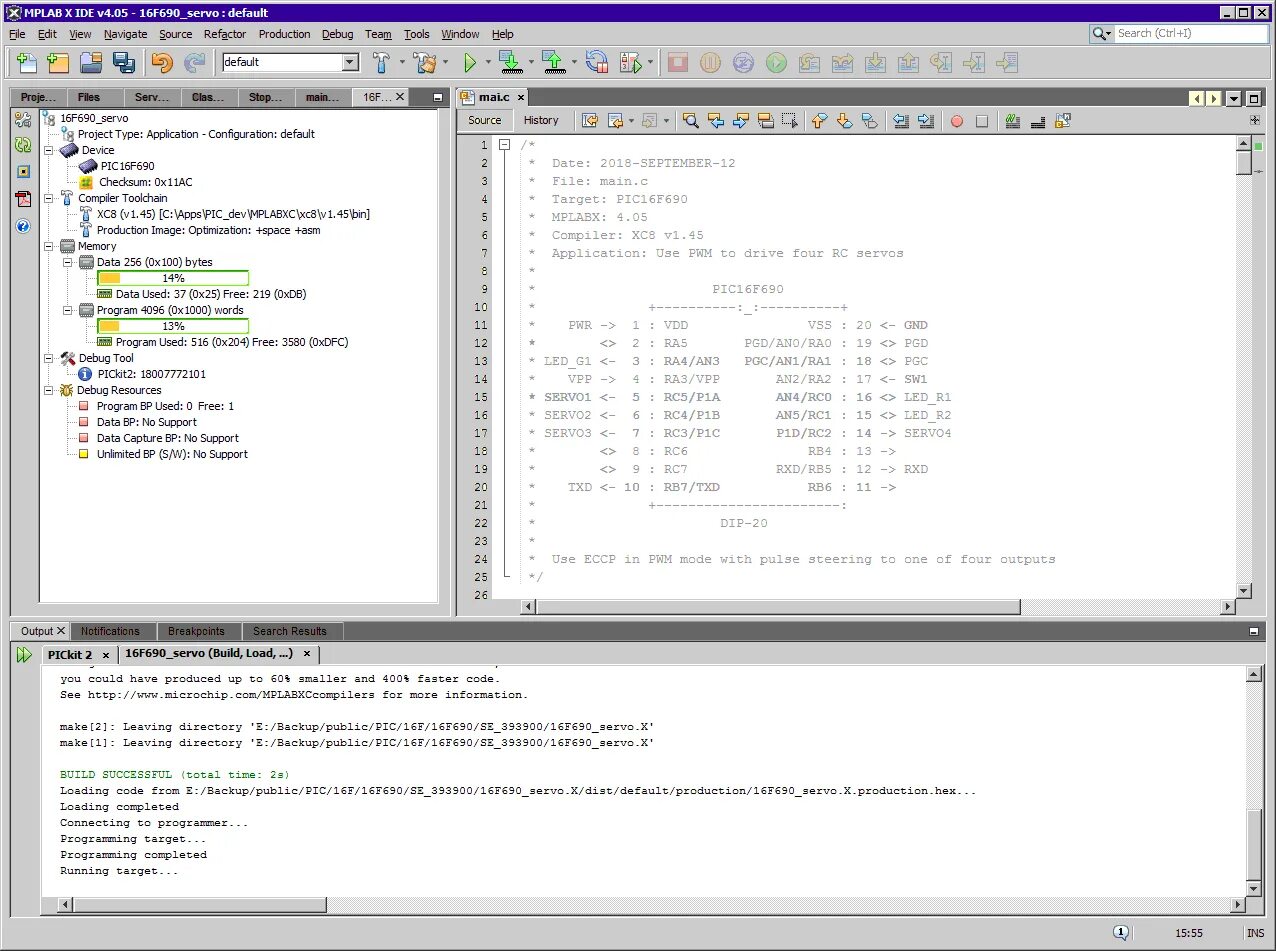Click the notifications bubble in the status bar

tap(1121, 933)
